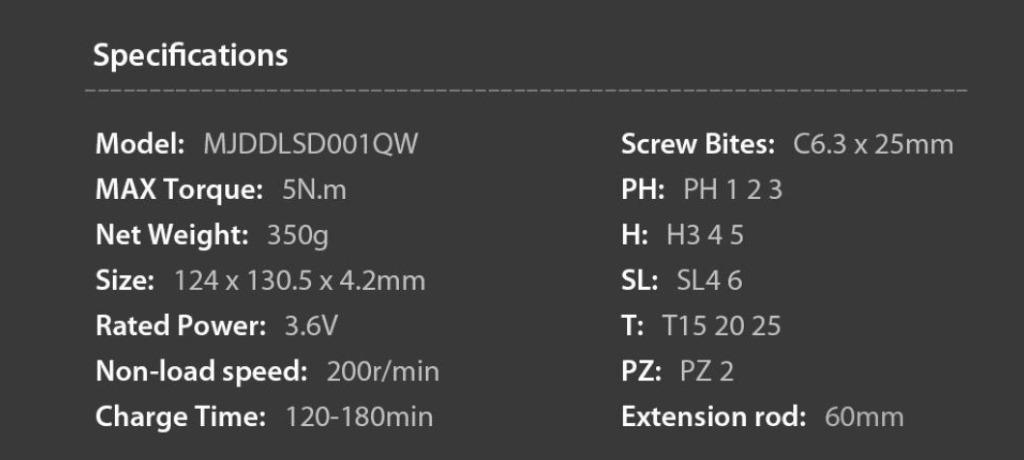The width and height of the screenshot is (1024, 460).
Task: Click the PH 1 2 3 value
Action: pyautogui.click(x=733, y=190)
